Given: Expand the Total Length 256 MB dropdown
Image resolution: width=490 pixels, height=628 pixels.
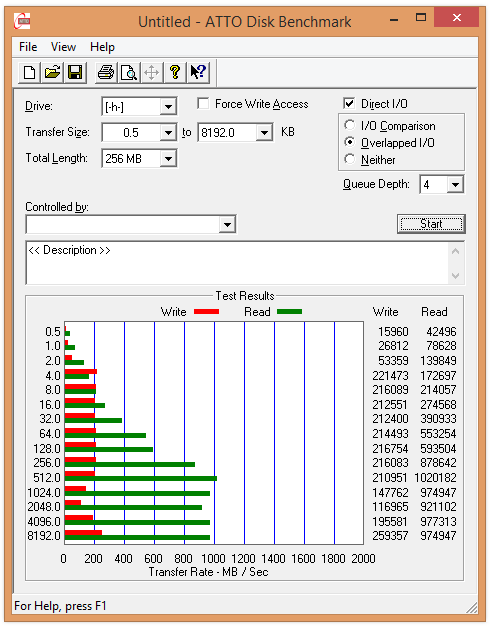Looking at the screenshot, I should 168,159.
